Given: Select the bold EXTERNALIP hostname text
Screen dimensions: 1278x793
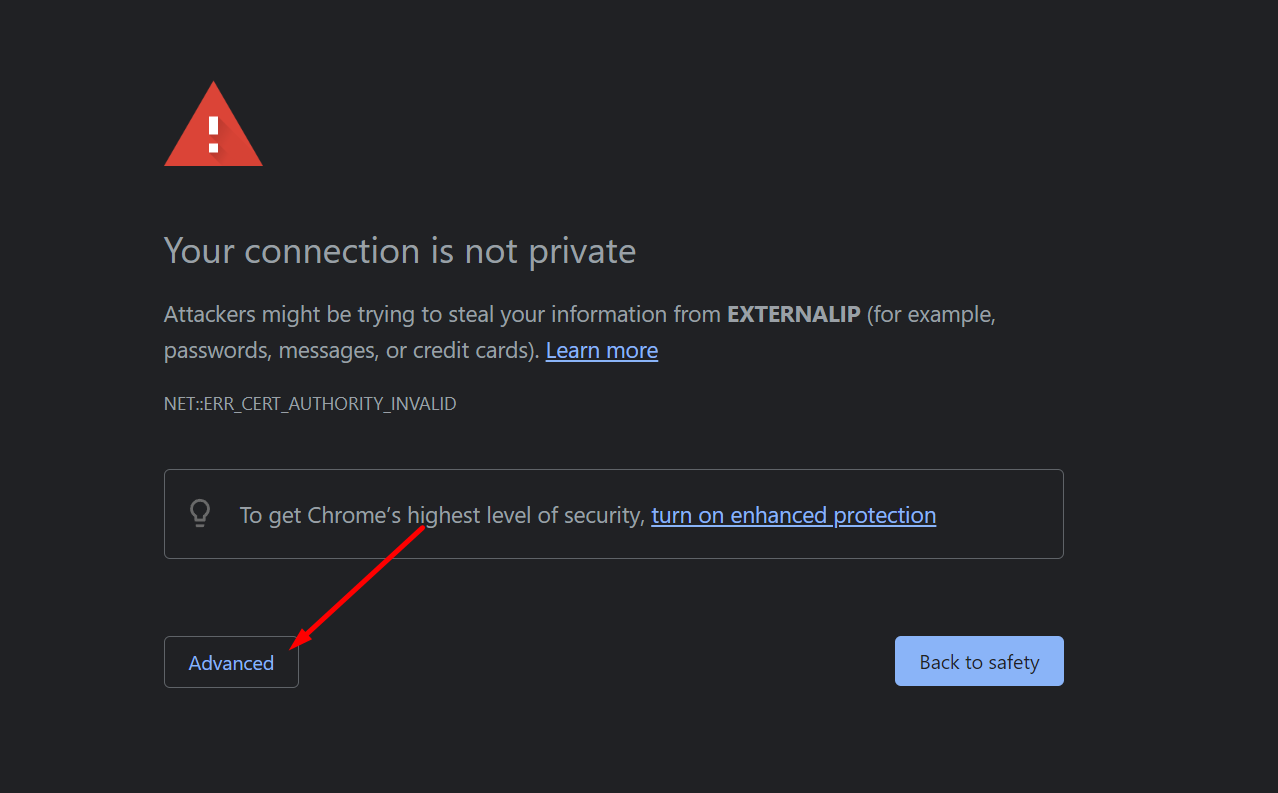Looking at the screenshot, I should click(x=794, y=314).
